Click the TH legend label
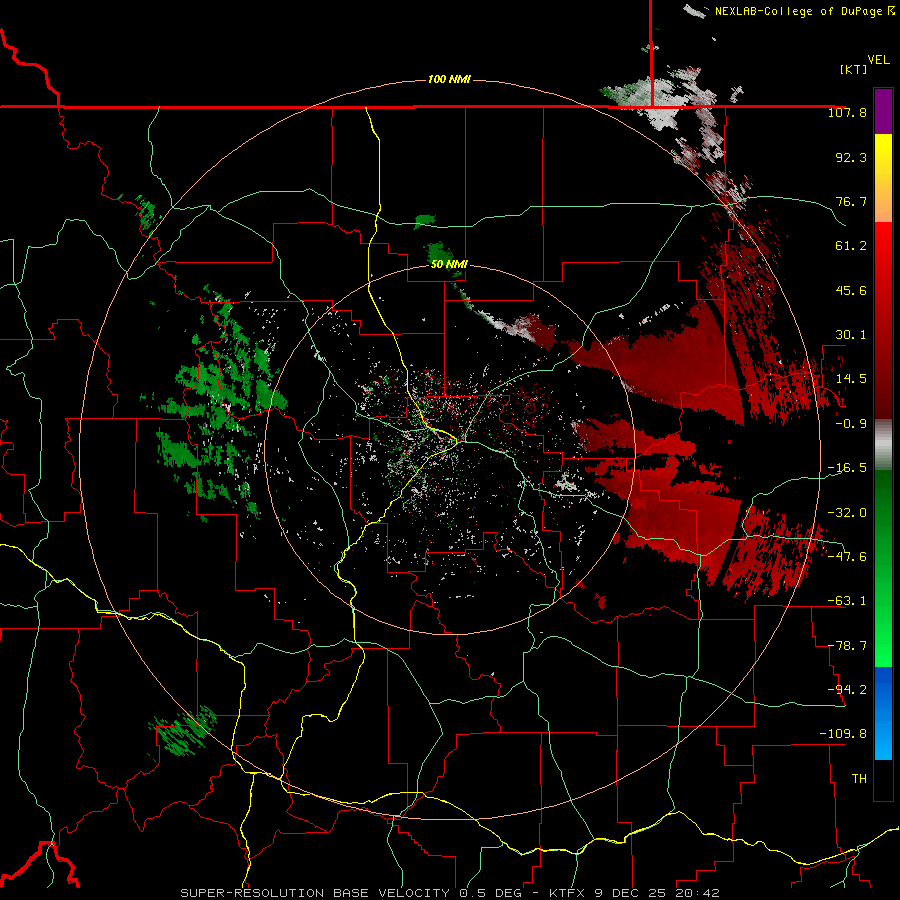 (x=859, y=779)
